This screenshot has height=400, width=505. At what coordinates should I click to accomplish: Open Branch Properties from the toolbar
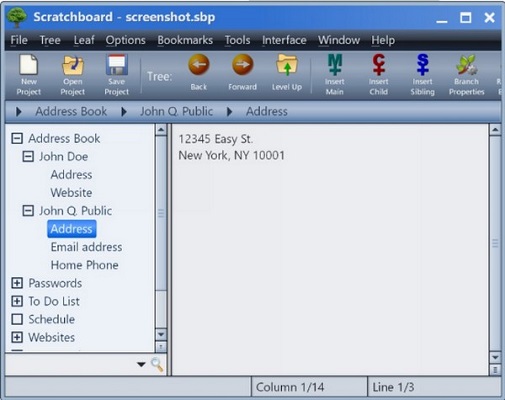pyautogui.click(x=467, y=65)
